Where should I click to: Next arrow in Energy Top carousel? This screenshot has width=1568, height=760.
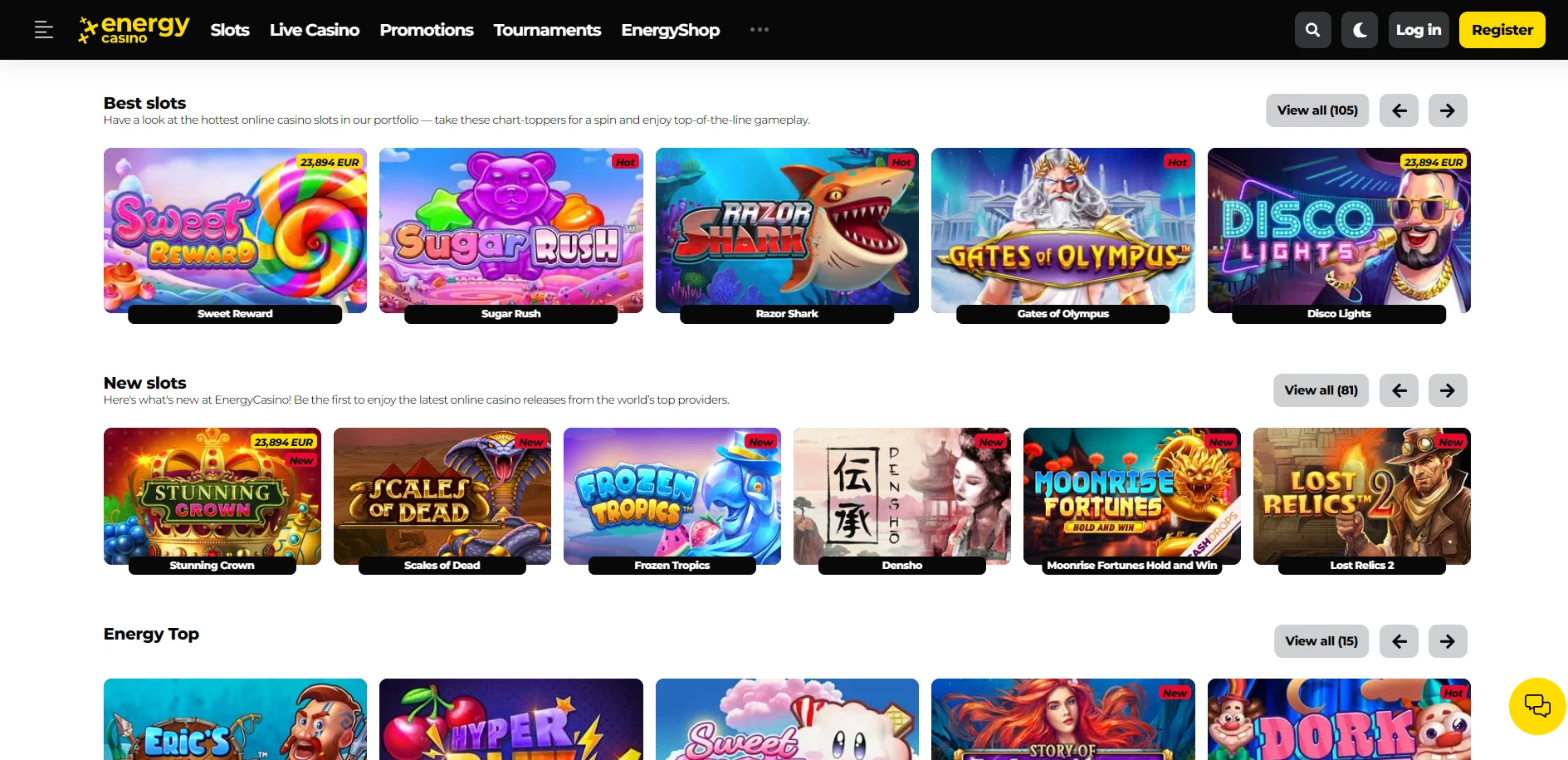pyautogui.click(x=1448, y=641)
